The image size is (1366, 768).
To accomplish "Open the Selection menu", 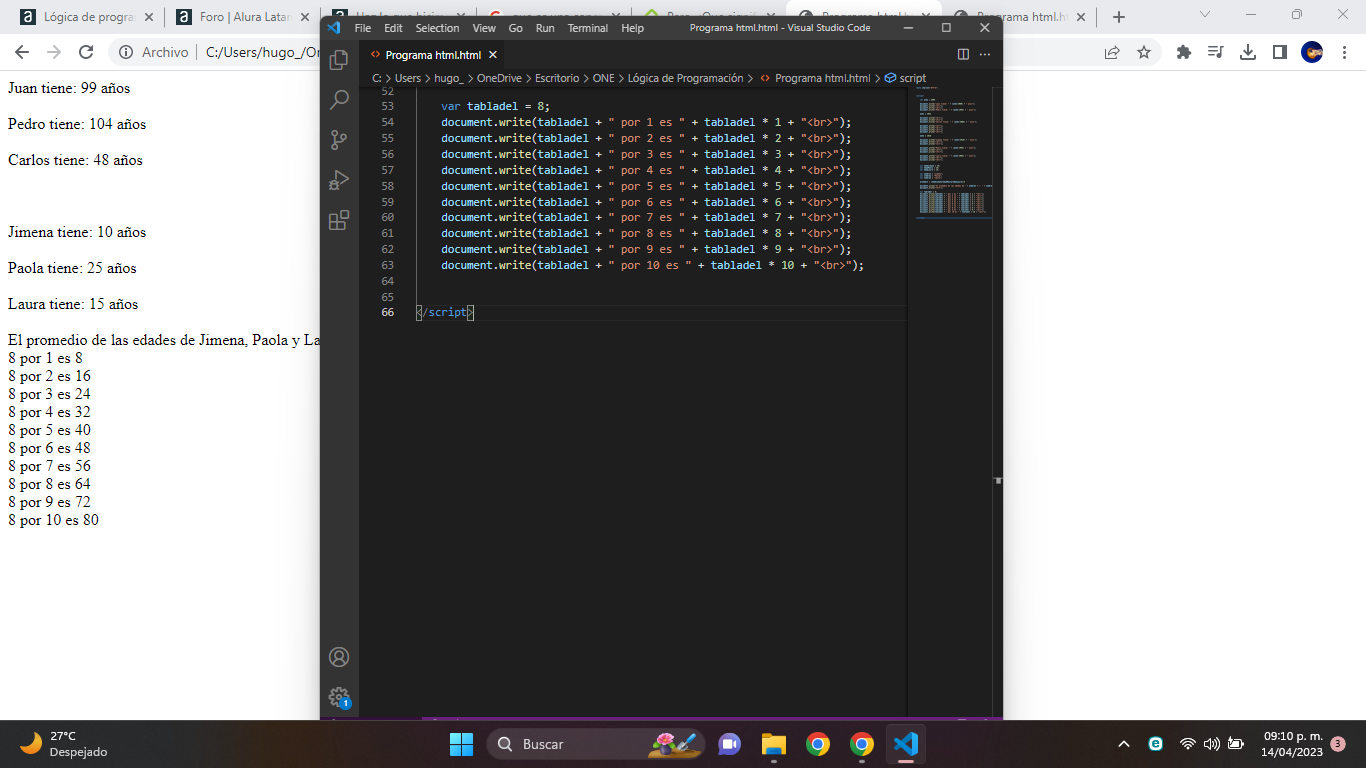I will coord(437,28).
